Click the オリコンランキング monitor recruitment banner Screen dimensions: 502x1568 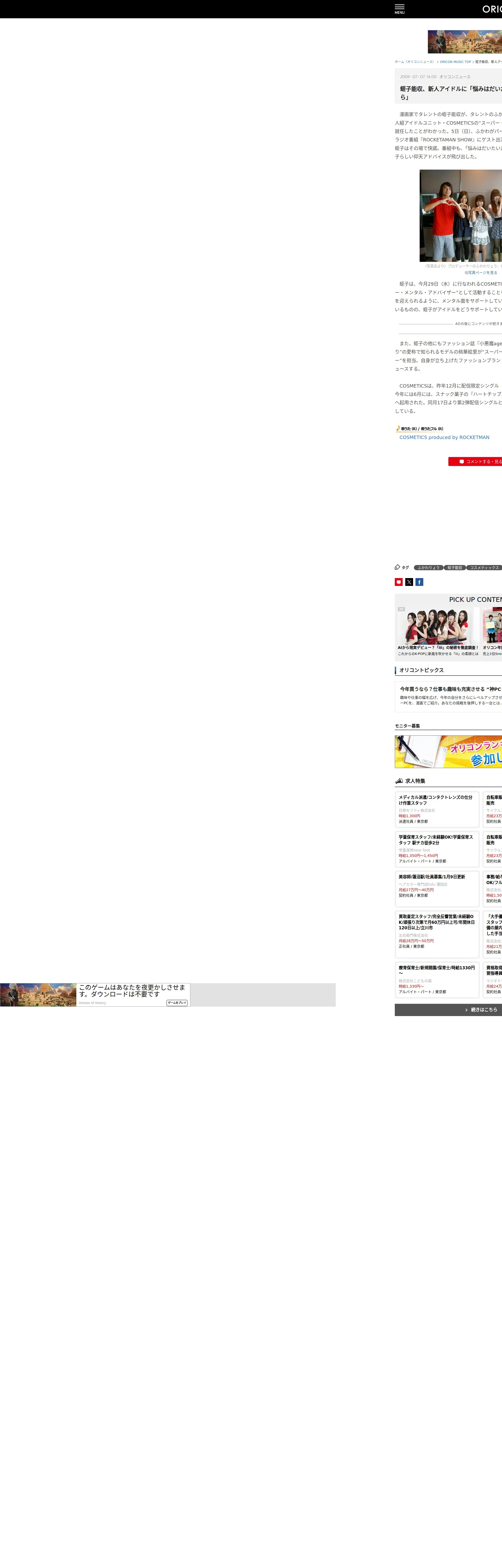pyautogui.click(x=448, y=752)
